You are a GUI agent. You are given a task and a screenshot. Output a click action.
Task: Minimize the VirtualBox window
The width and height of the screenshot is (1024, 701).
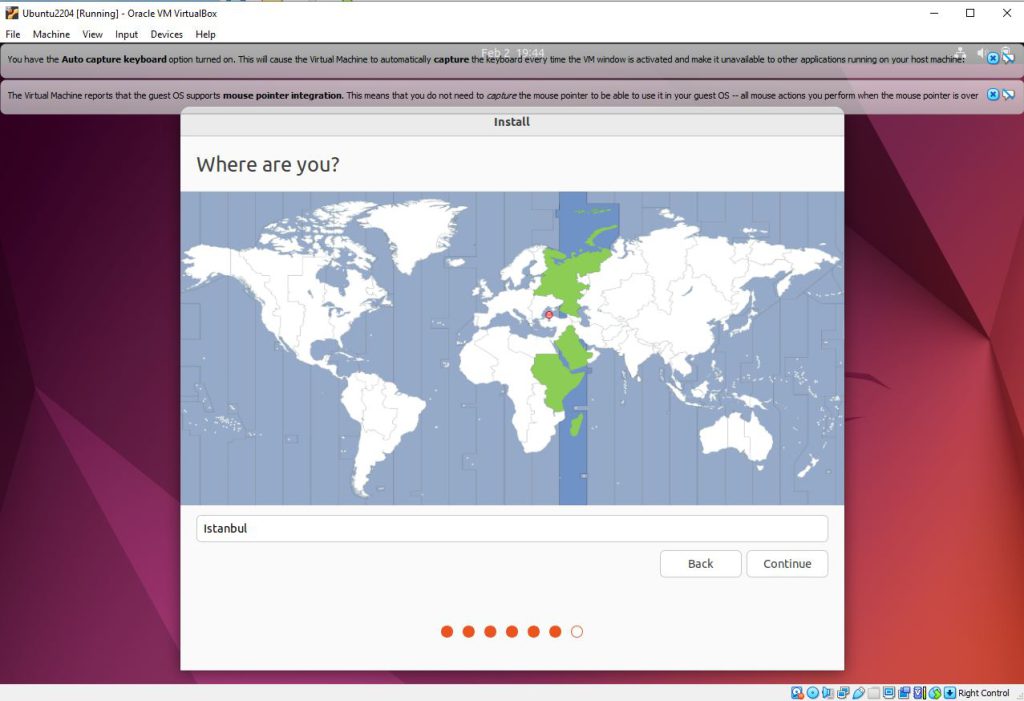click(934, 13)
